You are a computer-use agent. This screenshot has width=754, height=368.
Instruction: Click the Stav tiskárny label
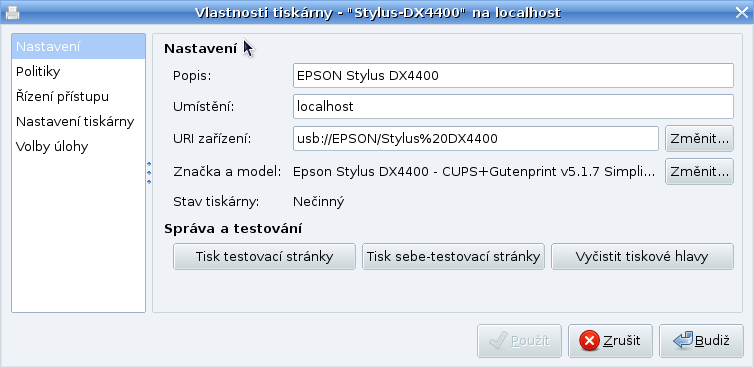(216, 202)
